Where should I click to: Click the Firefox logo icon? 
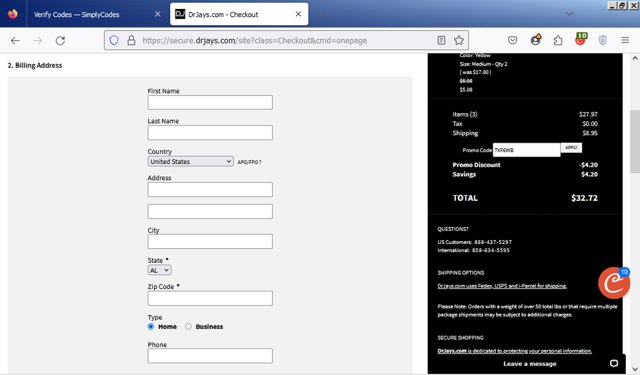click(13, 14)
